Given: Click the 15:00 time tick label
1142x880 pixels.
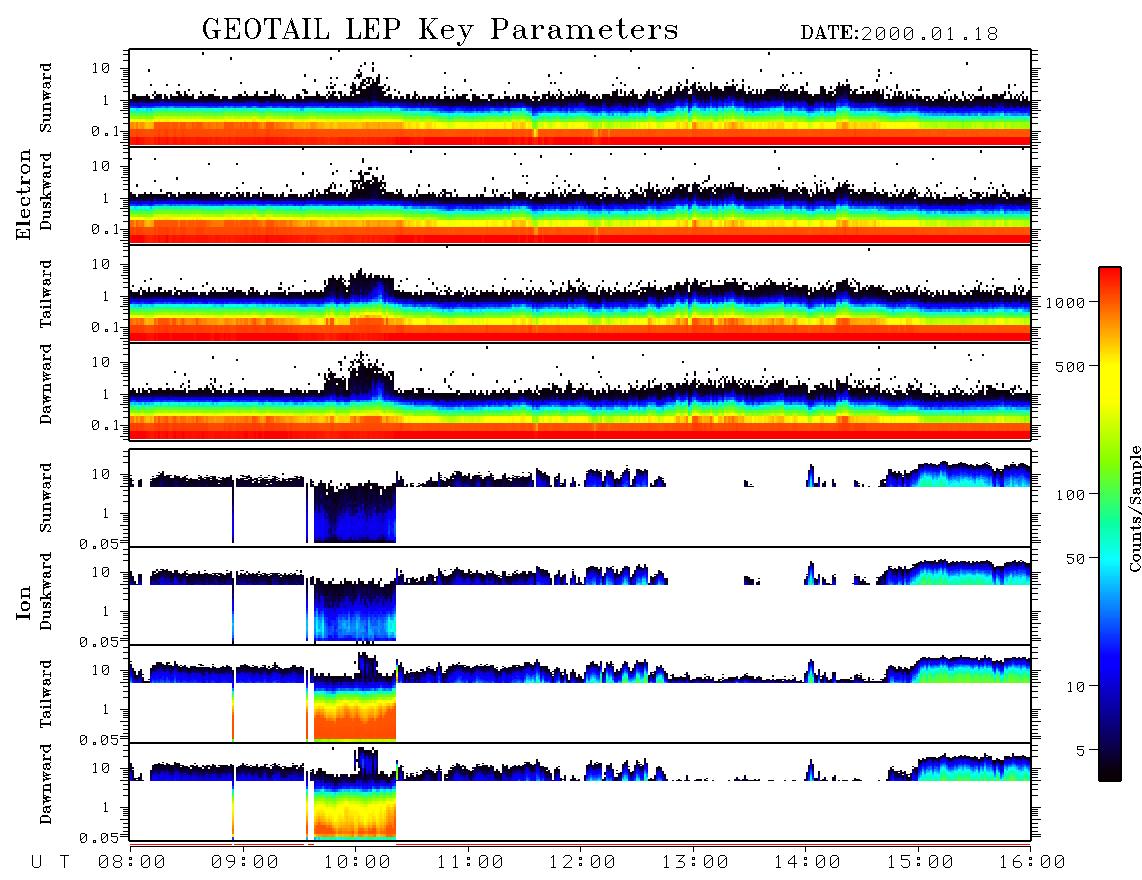Looking at the screenshot, I should point(920,863).
